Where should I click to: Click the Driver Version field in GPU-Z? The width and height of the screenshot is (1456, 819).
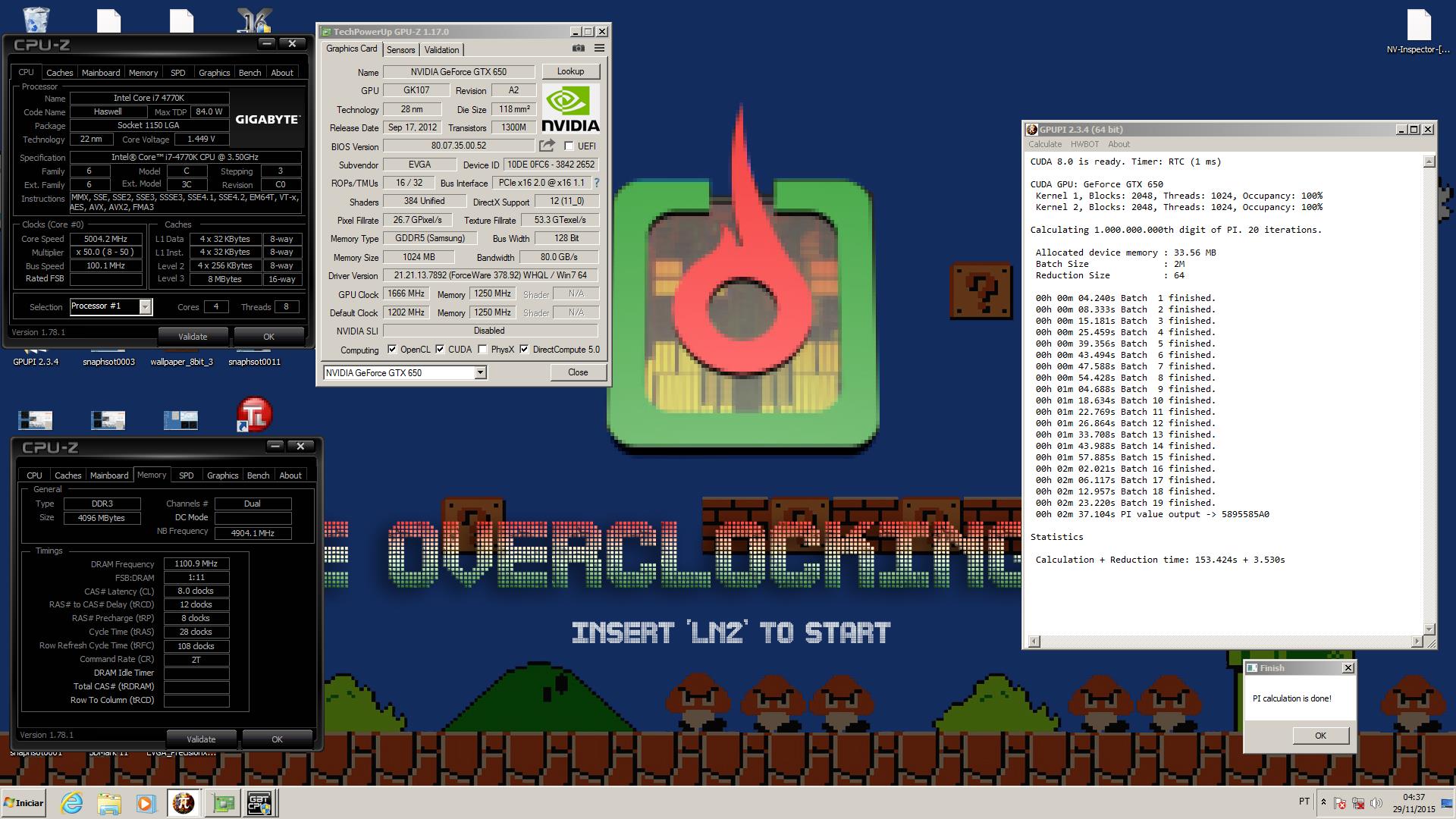pos(490,275)
